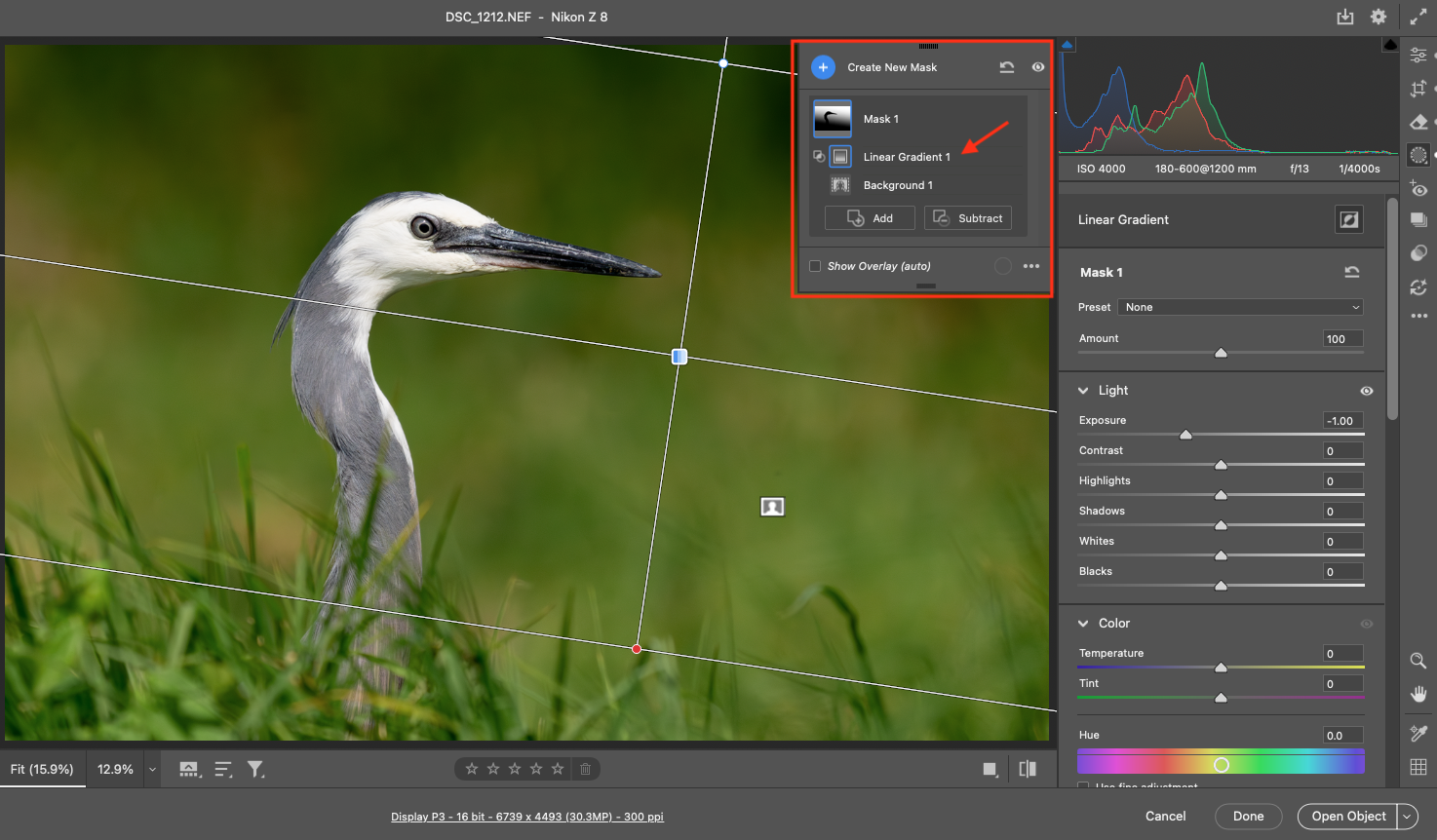Viewport: 1437px width, 840px height.
Task: Select the Background 1 mask component
Action: pos(897,185)
